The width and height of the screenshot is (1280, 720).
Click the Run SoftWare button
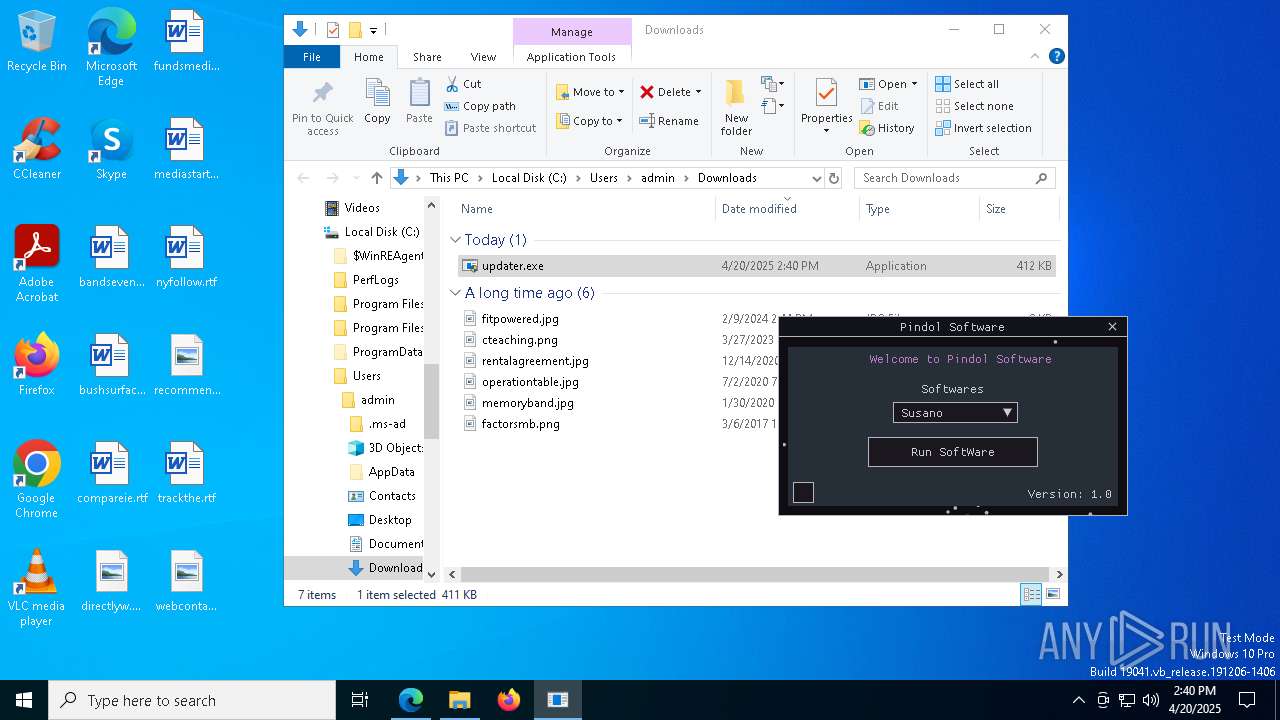(x=952, y=452)
